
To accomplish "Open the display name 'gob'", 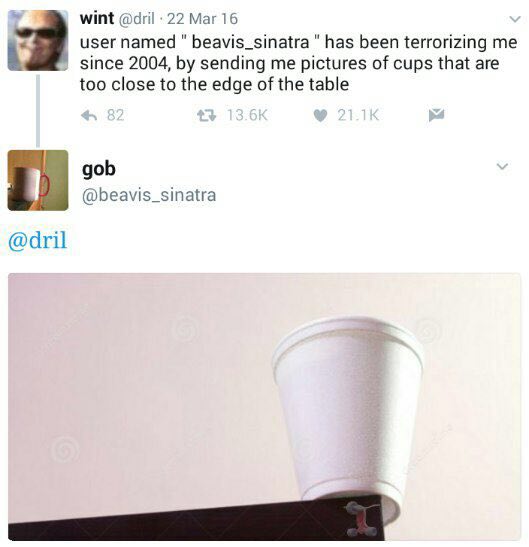I will (x=99, y=170).
